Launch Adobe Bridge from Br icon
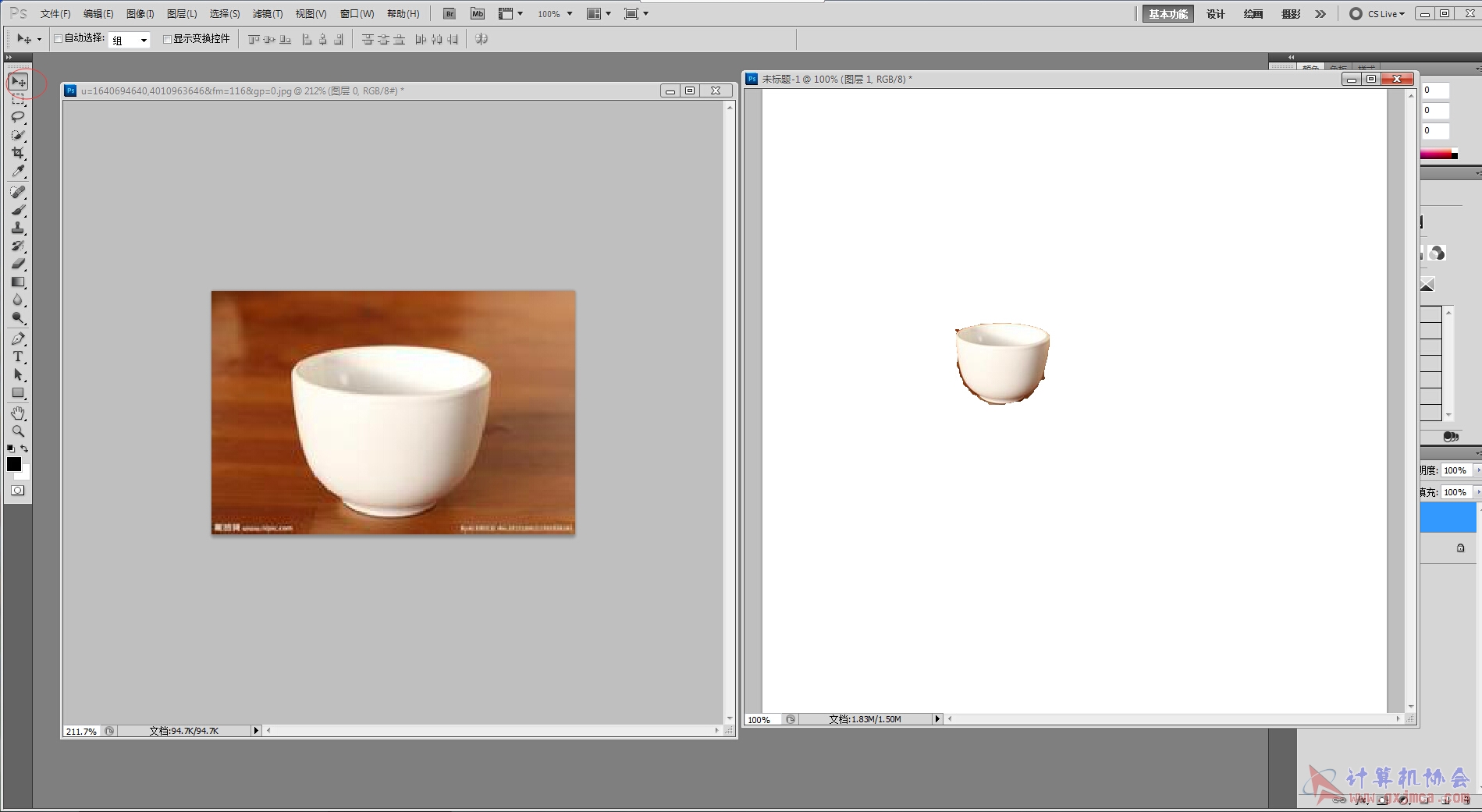1482x812 pixels. pyautogui.click(x=450, y=14)
